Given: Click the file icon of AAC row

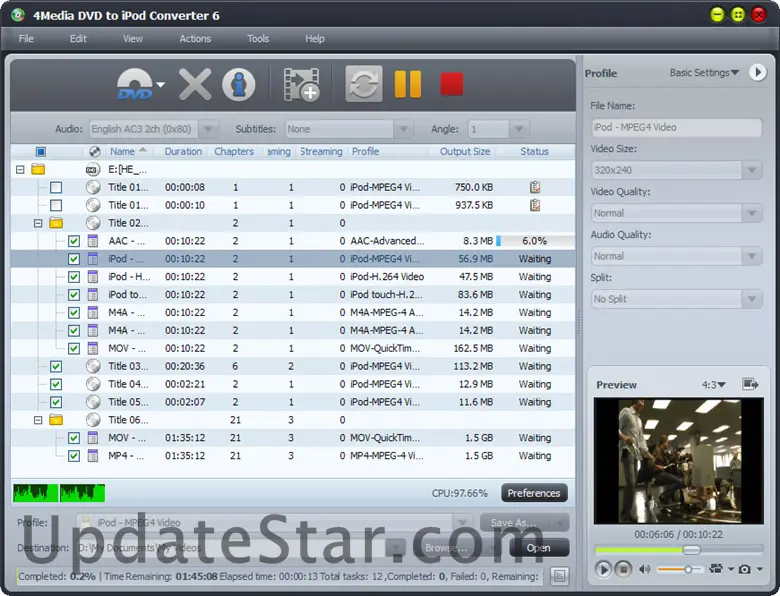Looking at the screenshot, I should [x=93, y=241].
